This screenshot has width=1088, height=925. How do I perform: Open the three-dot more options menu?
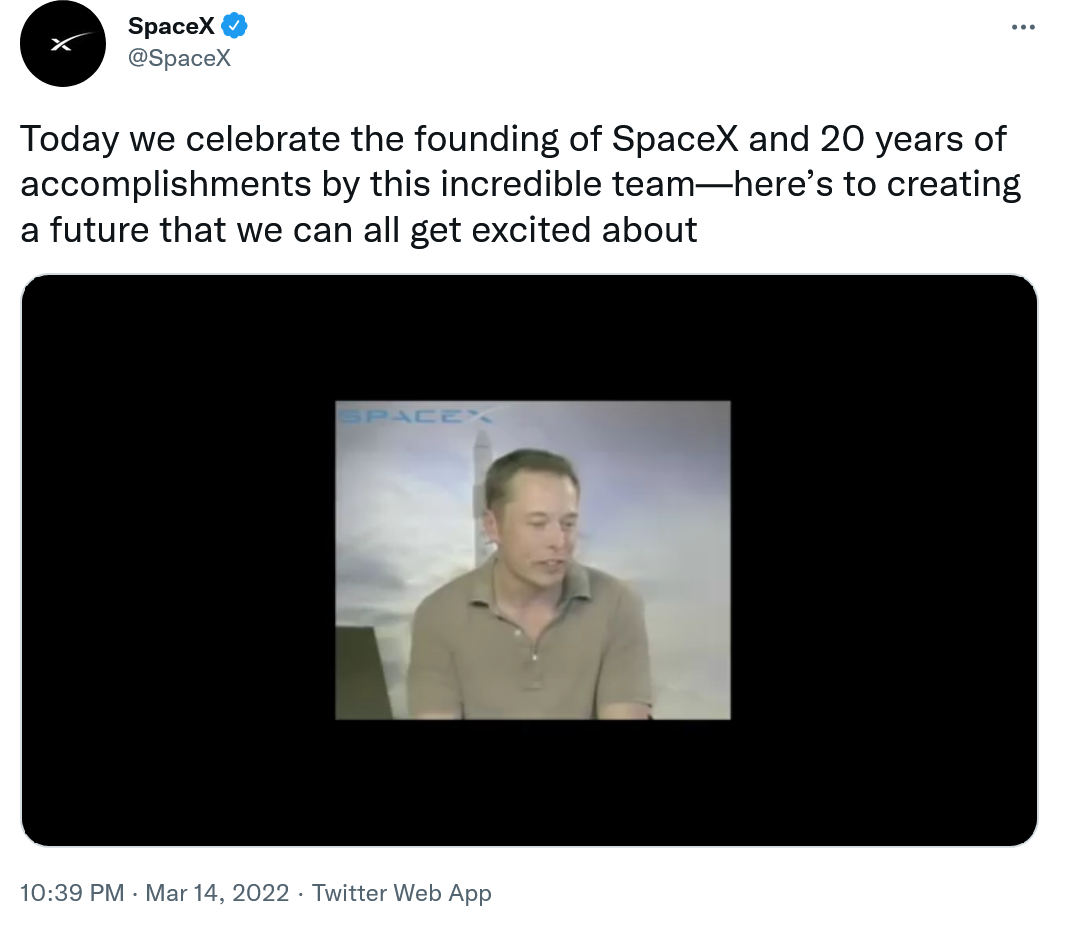[1023, 27]
